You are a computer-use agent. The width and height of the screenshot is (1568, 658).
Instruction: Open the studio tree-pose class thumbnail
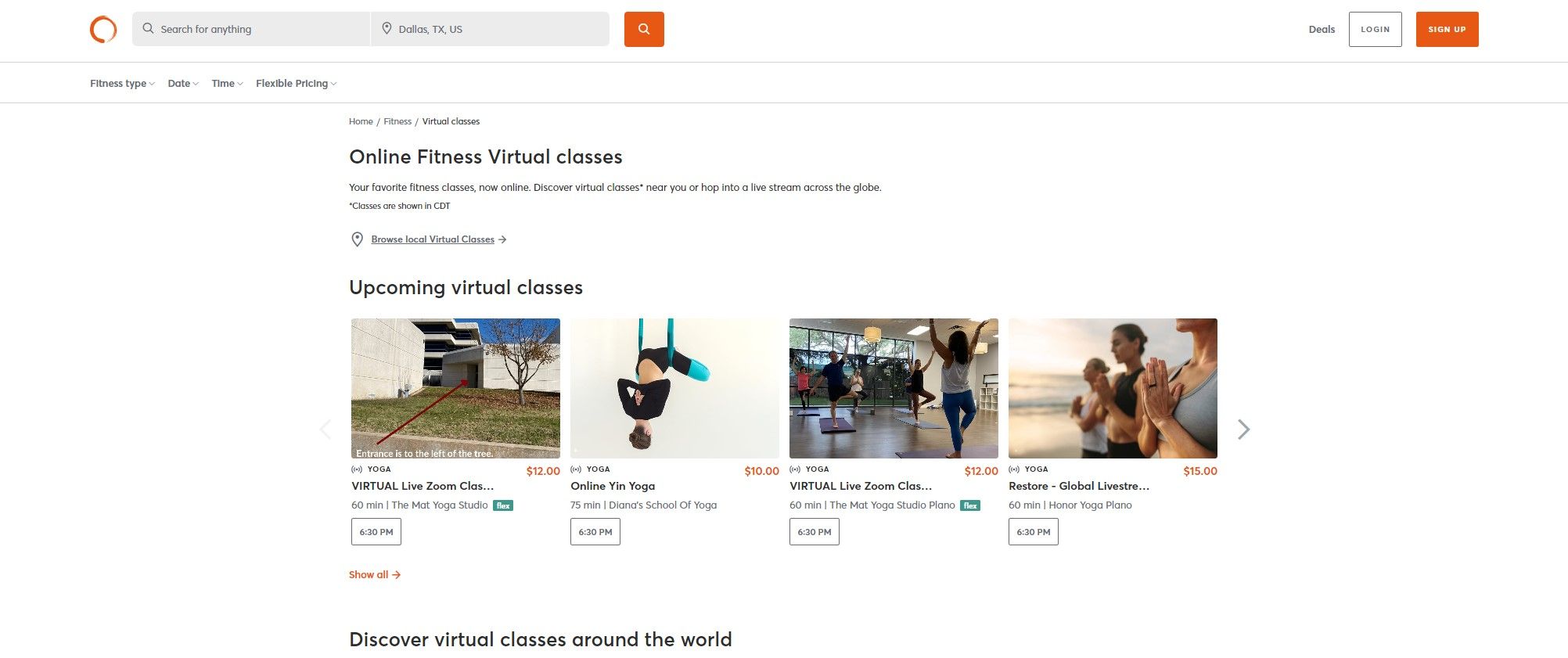[x=894, y=388]
